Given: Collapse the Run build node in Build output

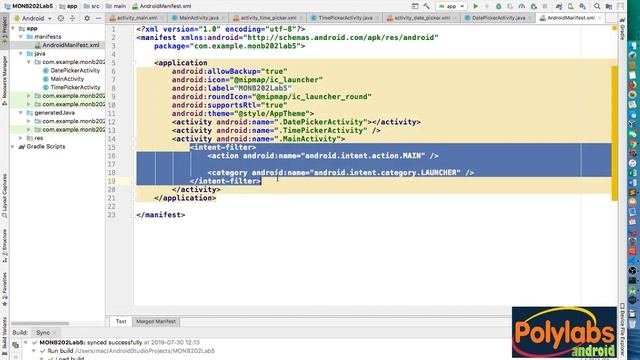Looking at the screenshot, I should click(34, 351).
